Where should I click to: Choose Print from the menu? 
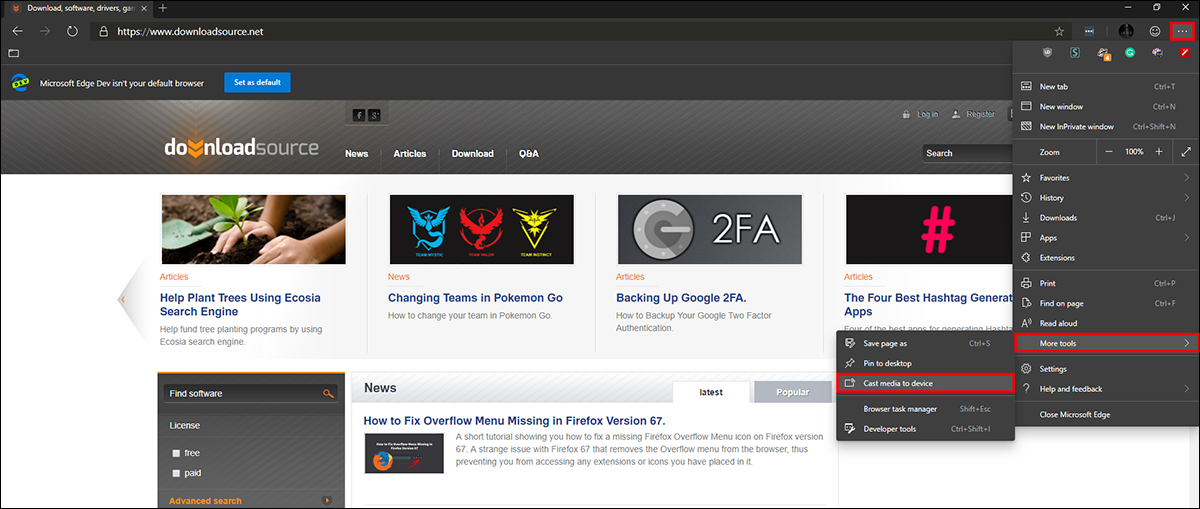(x=1106, y=284)
